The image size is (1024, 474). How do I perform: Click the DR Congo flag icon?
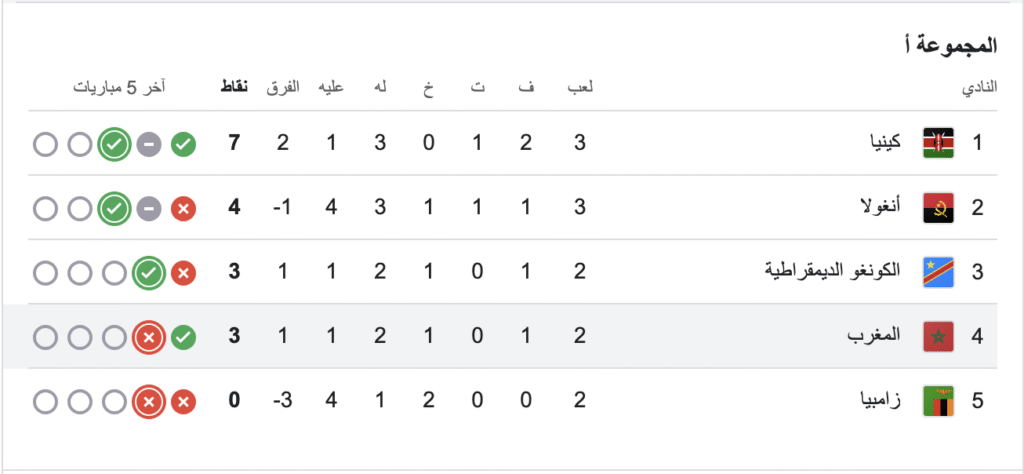pyautogui.click(x=938, y=272)
